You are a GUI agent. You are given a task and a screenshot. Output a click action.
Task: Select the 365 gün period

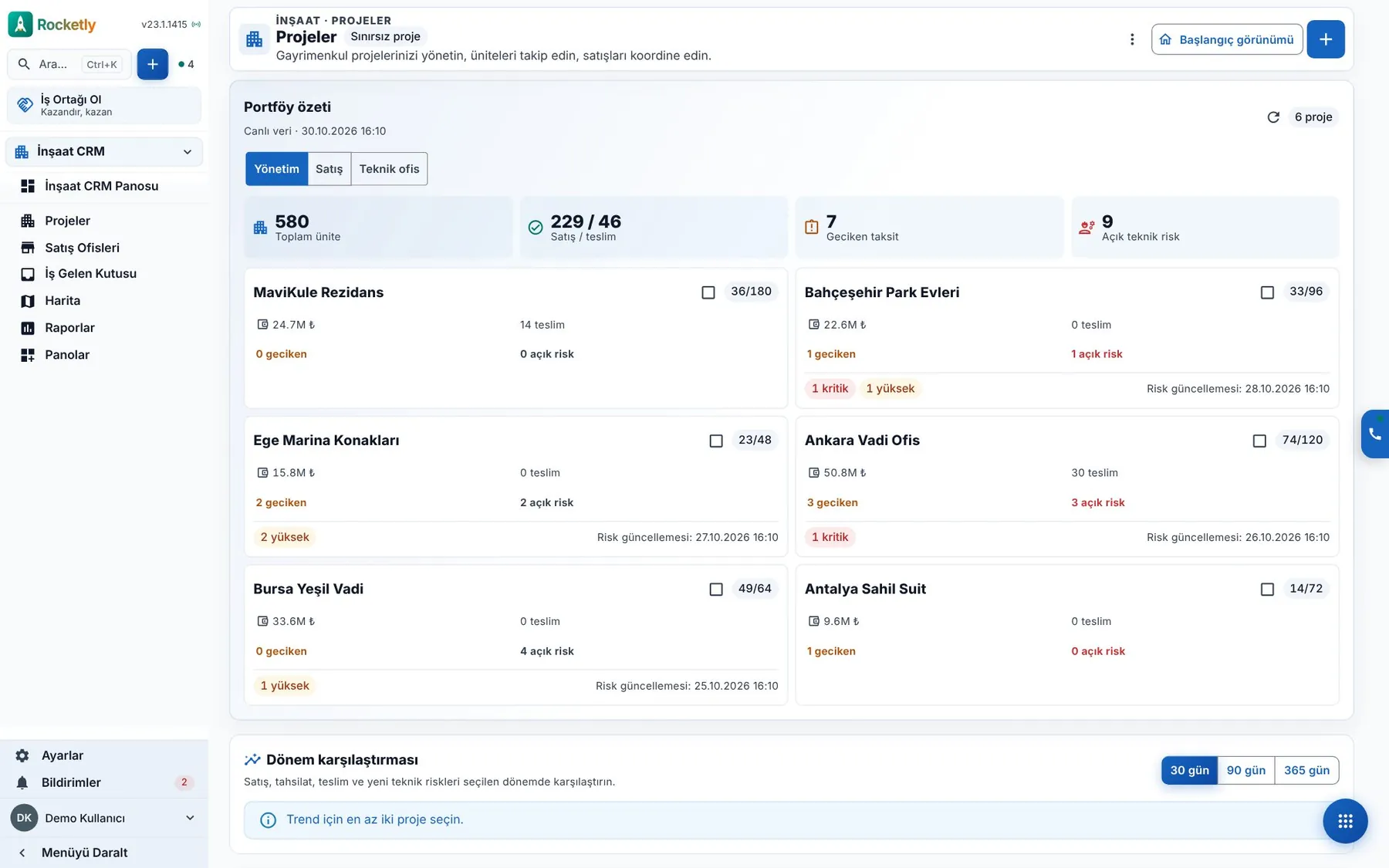tap(1306, 770)
